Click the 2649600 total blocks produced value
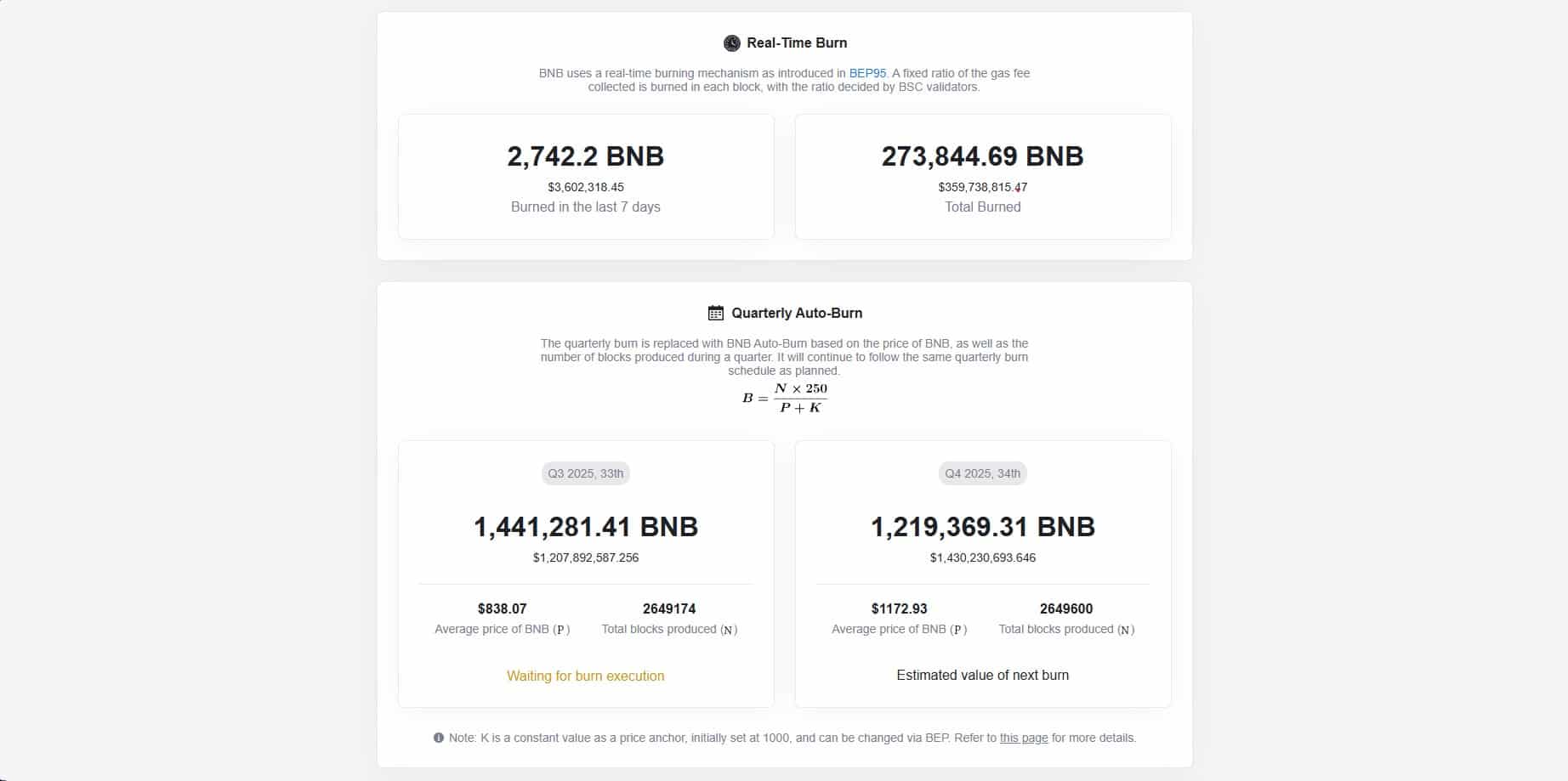The width and height of the screenshot is (1568, 781). (x=1066, y=608)
